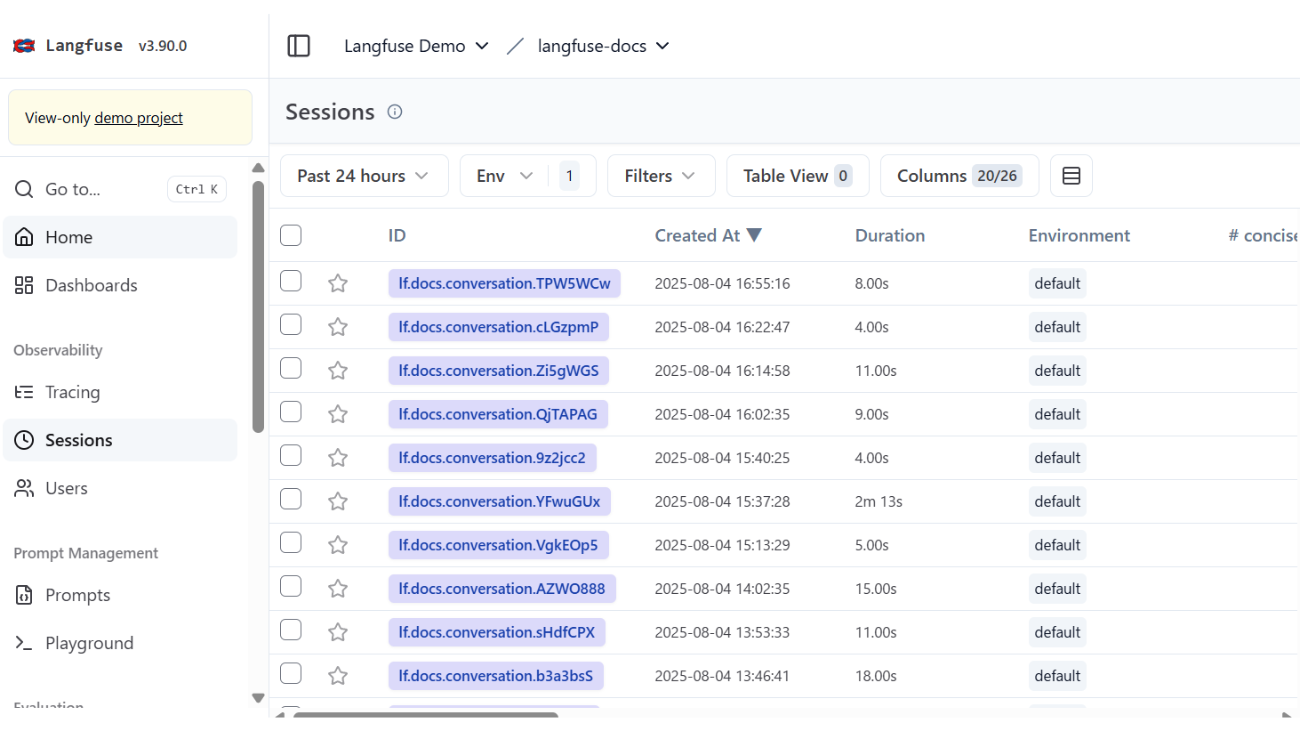This screenshot has width=1300, height=731.
Task: Check the box for session YFwuGUx
Action: point(291,499)
